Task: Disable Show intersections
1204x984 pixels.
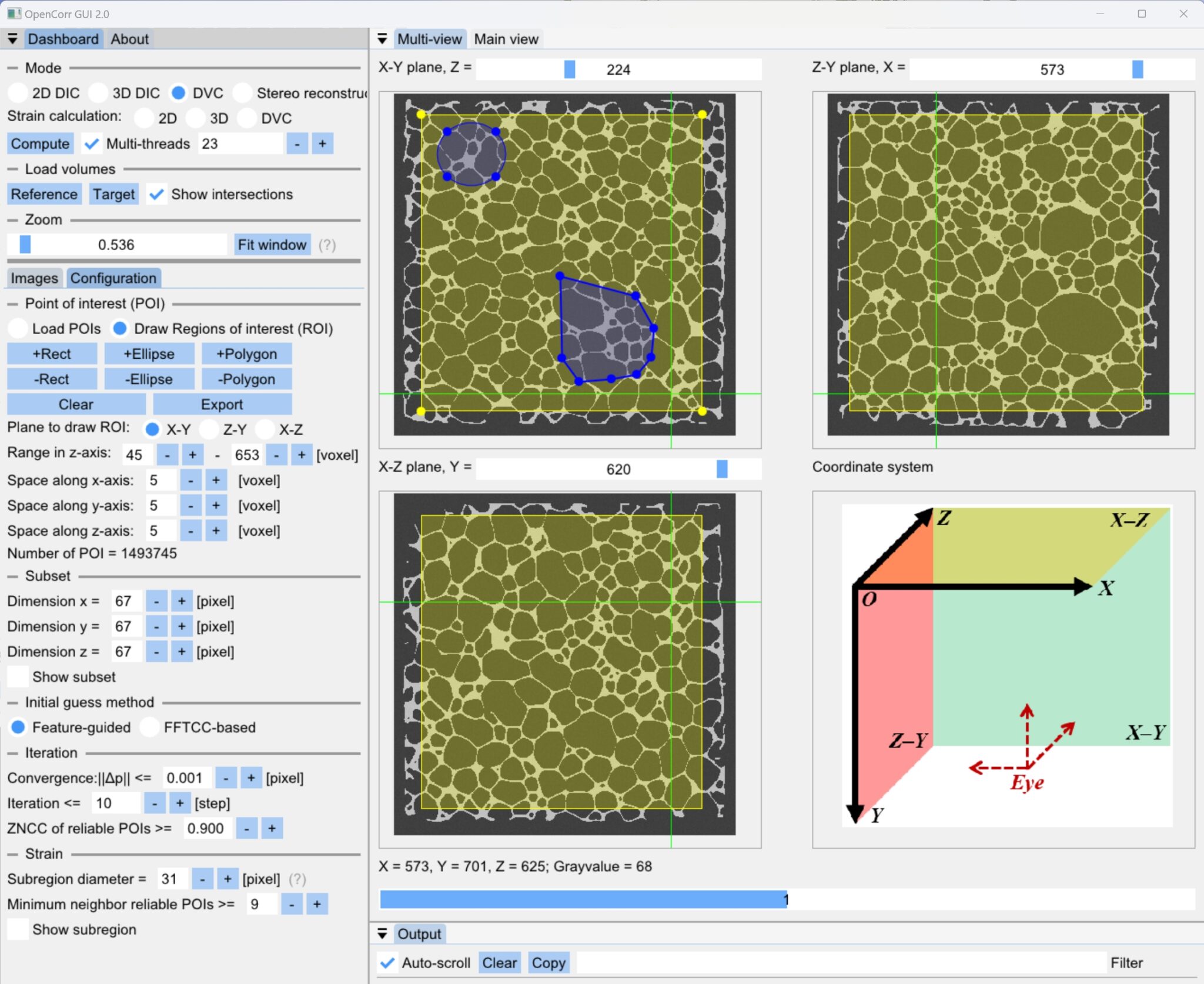Action: pyautogui.click(x=157, y=194)
